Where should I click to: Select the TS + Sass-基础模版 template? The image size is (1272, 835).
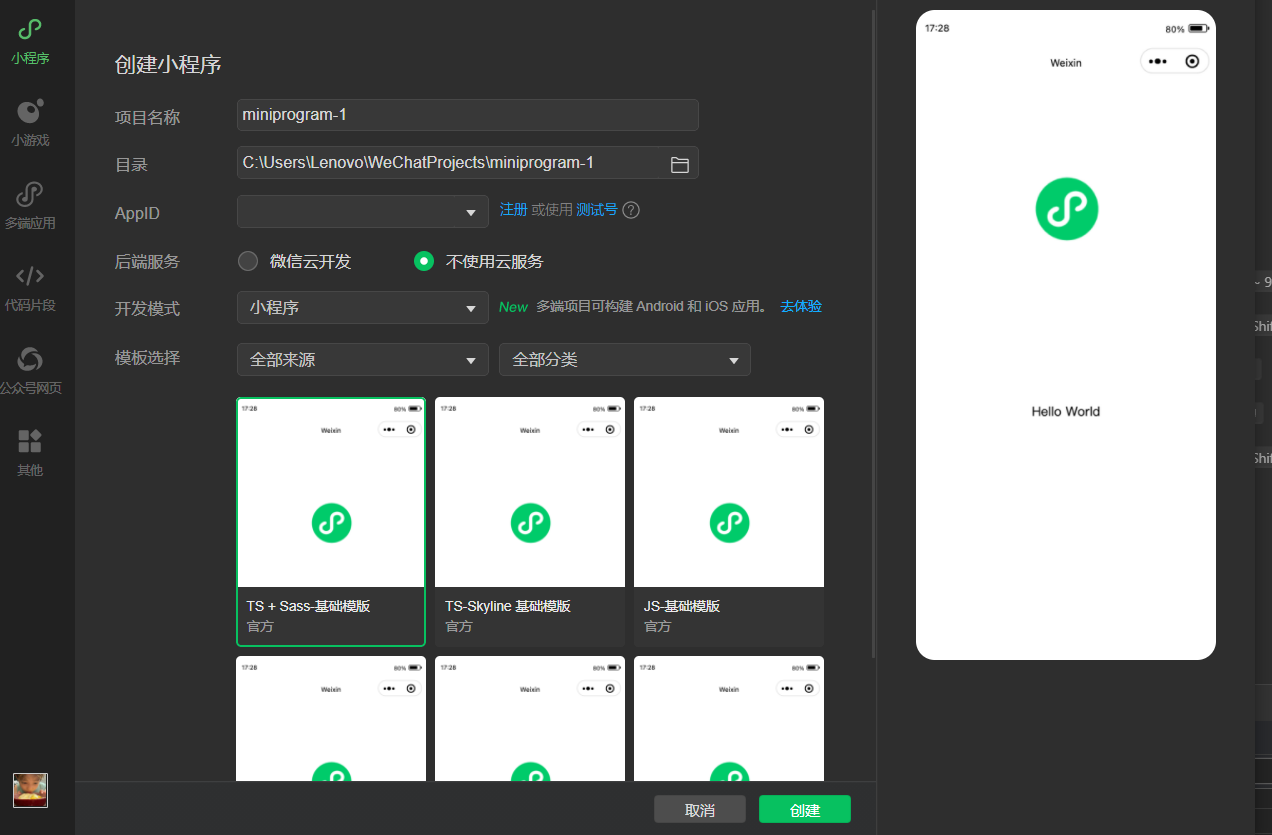331,522
